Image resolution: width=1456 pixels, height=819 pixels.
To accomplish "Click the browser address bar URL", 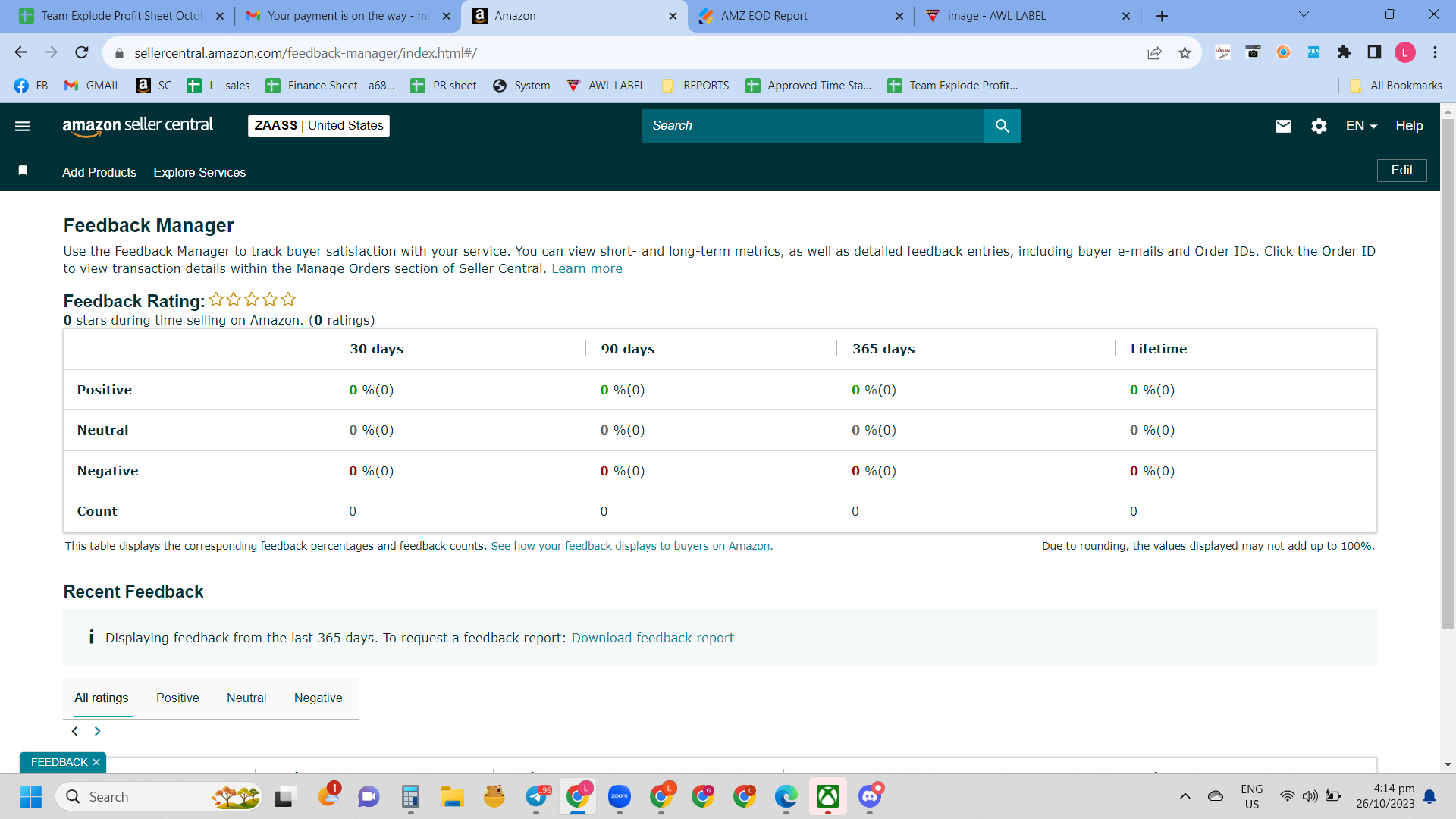I will coord(306,53).
